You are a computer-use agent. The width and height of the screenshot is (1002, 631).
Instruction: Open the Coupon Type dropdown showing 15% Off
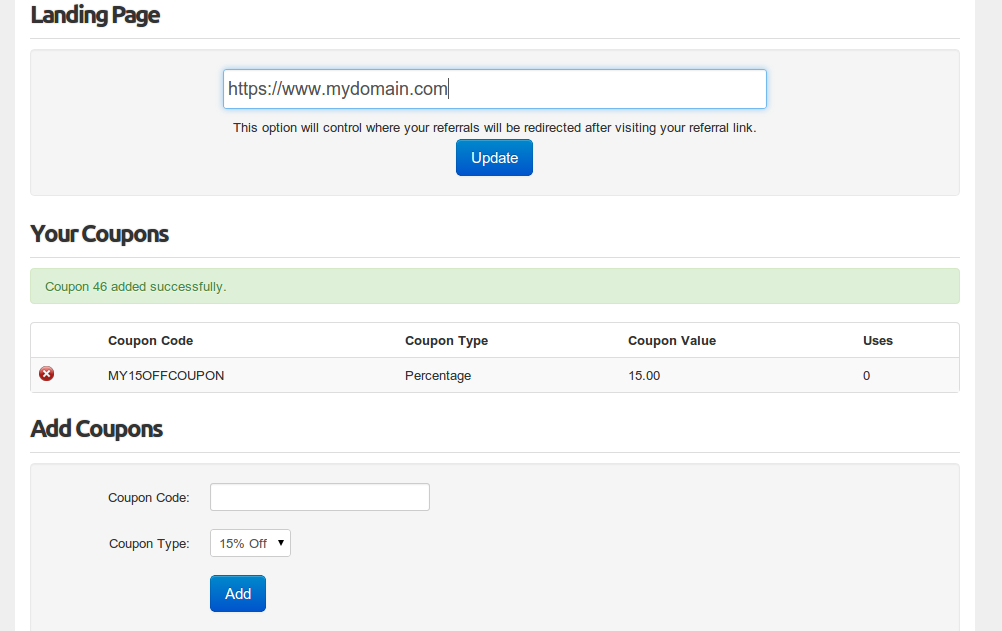tap(250, 543)
